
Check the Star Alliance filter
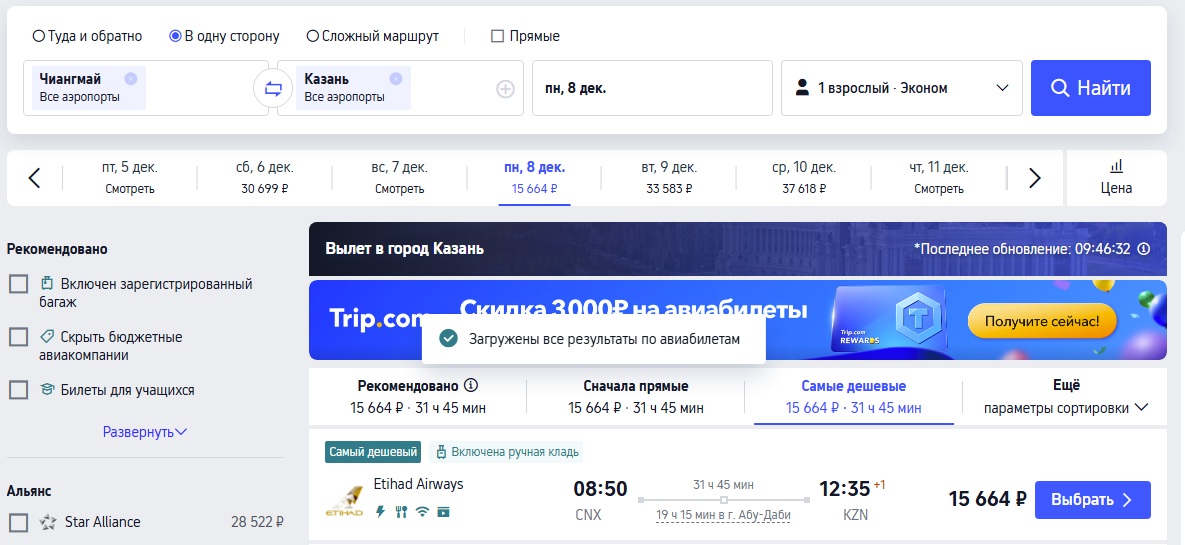pyautogui.click(x=18, y=522)
